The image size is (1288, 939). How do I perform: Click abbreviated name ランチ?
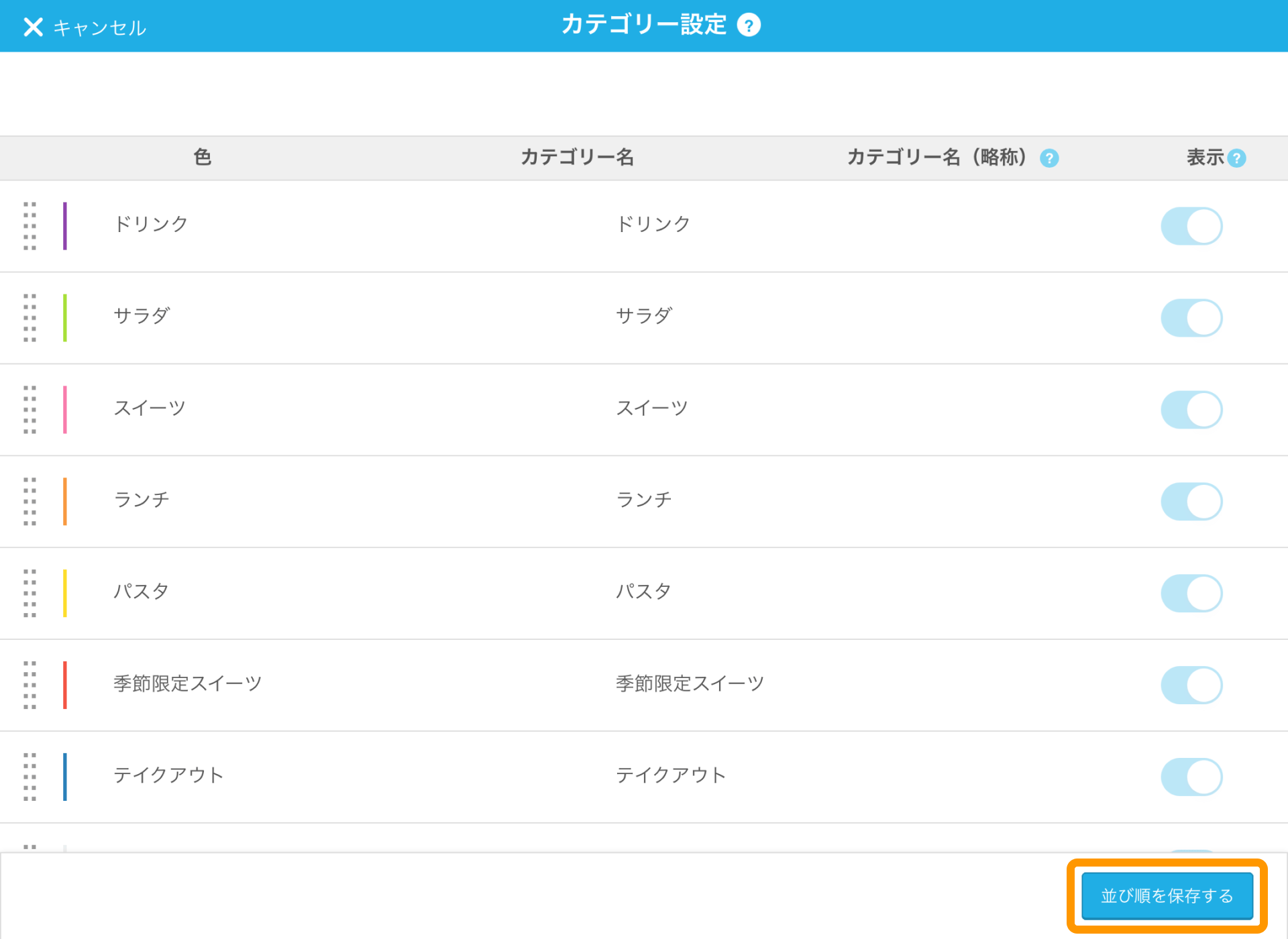644,500
